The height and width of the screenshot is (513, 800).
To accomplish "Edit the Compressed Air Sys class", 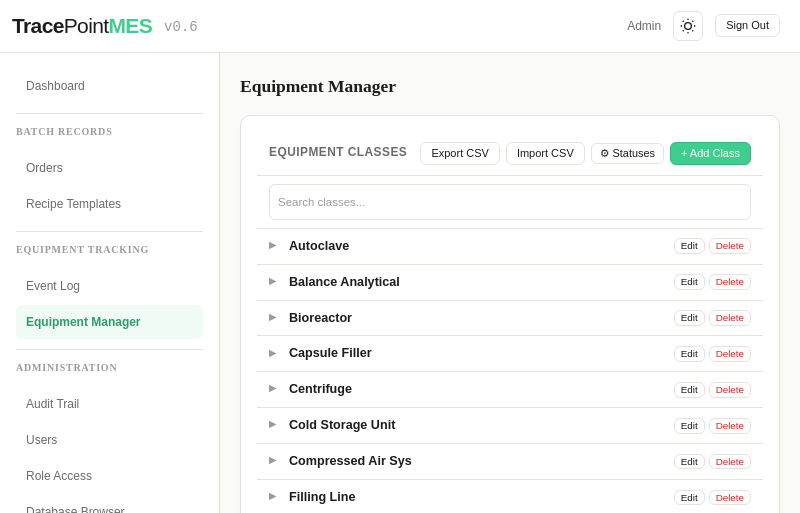I will 689,462.
